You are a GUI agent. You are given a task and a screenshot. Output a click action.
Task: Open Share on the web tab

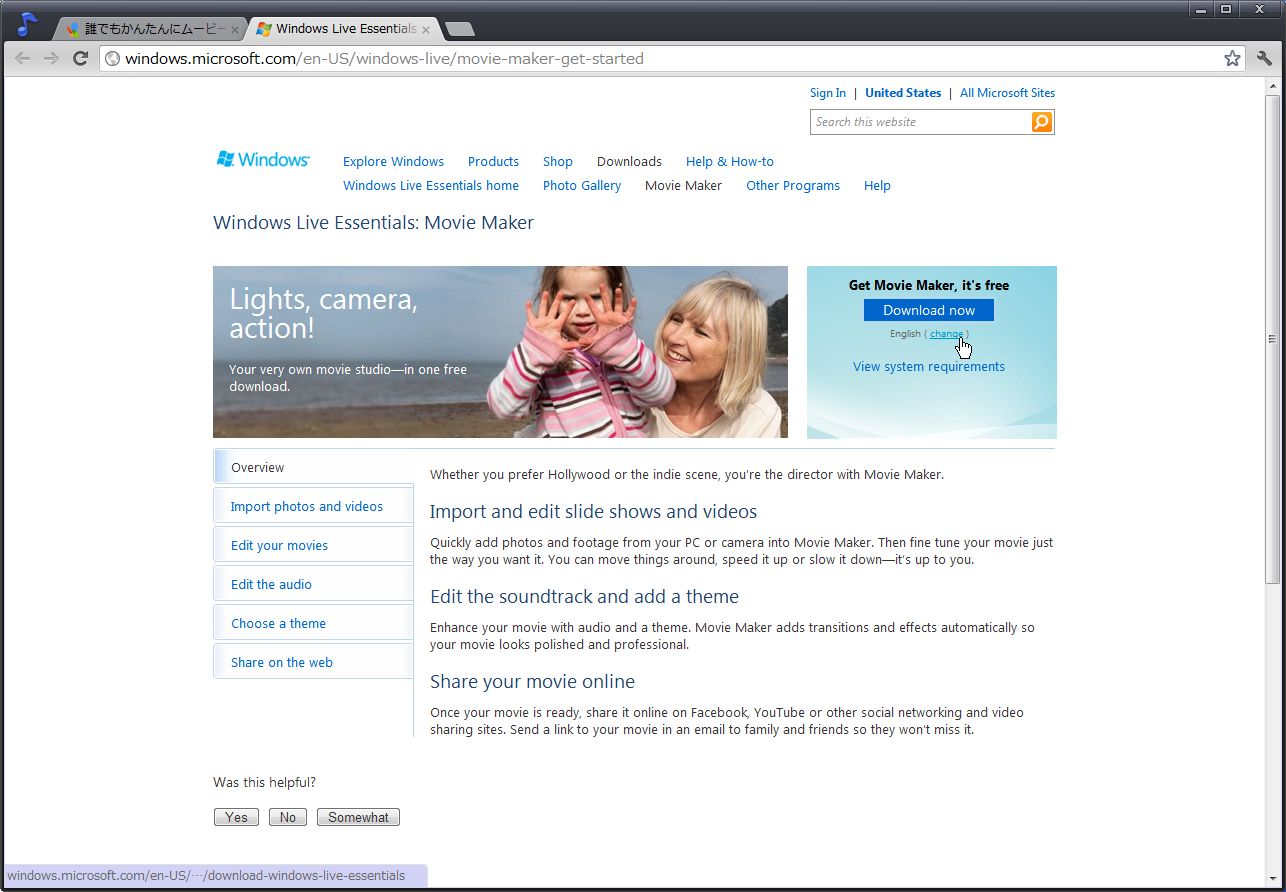pyautogui.click(x=313, y=662)
